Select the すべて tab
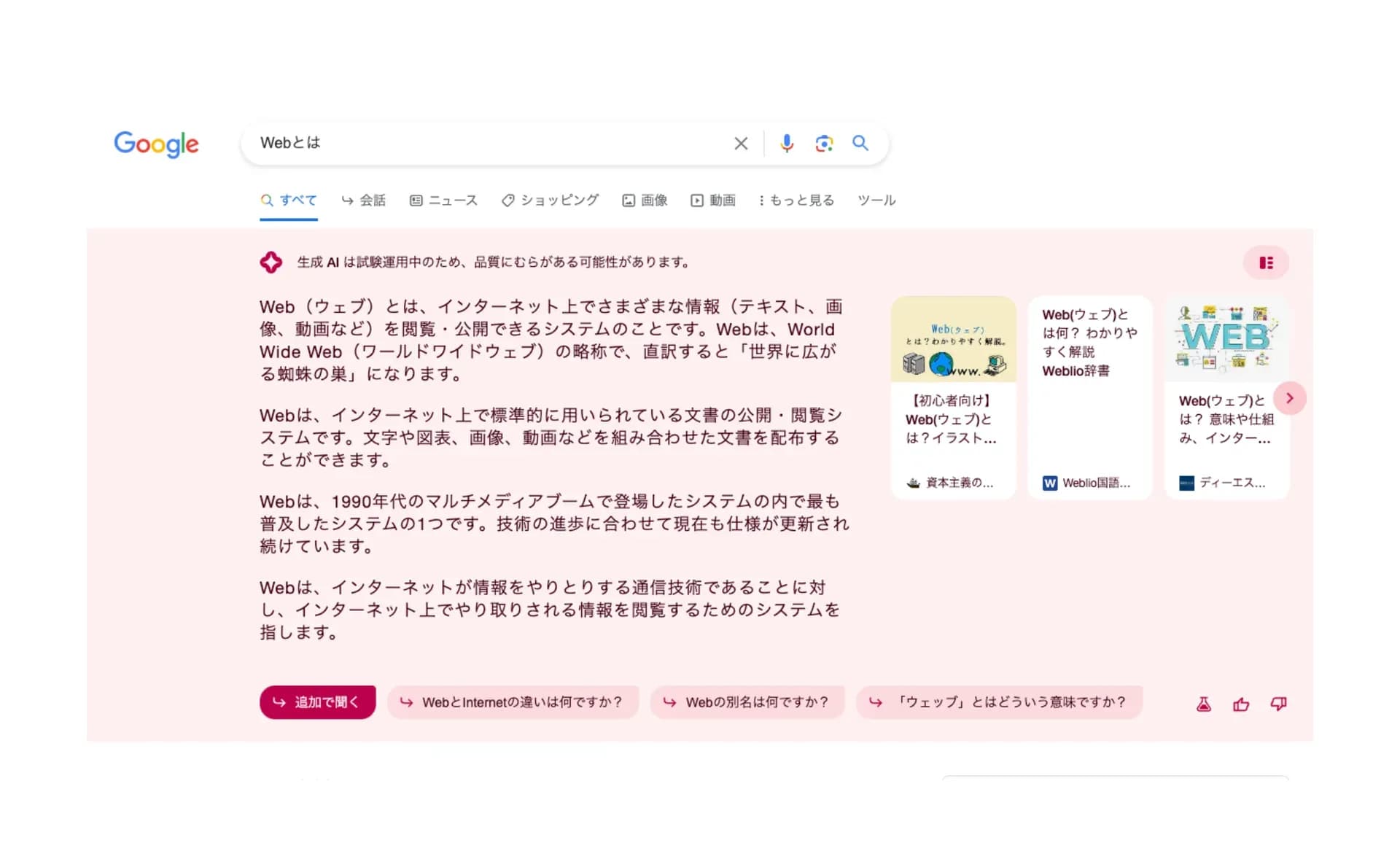Viewport: 1400px width, 867px height. (289, 201)
